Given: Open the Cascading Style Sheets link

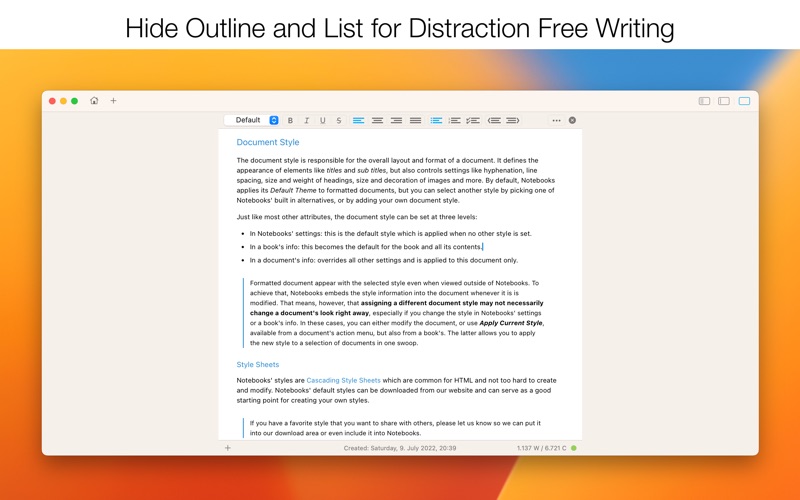Looking at the screenshot, I should 343,380.
